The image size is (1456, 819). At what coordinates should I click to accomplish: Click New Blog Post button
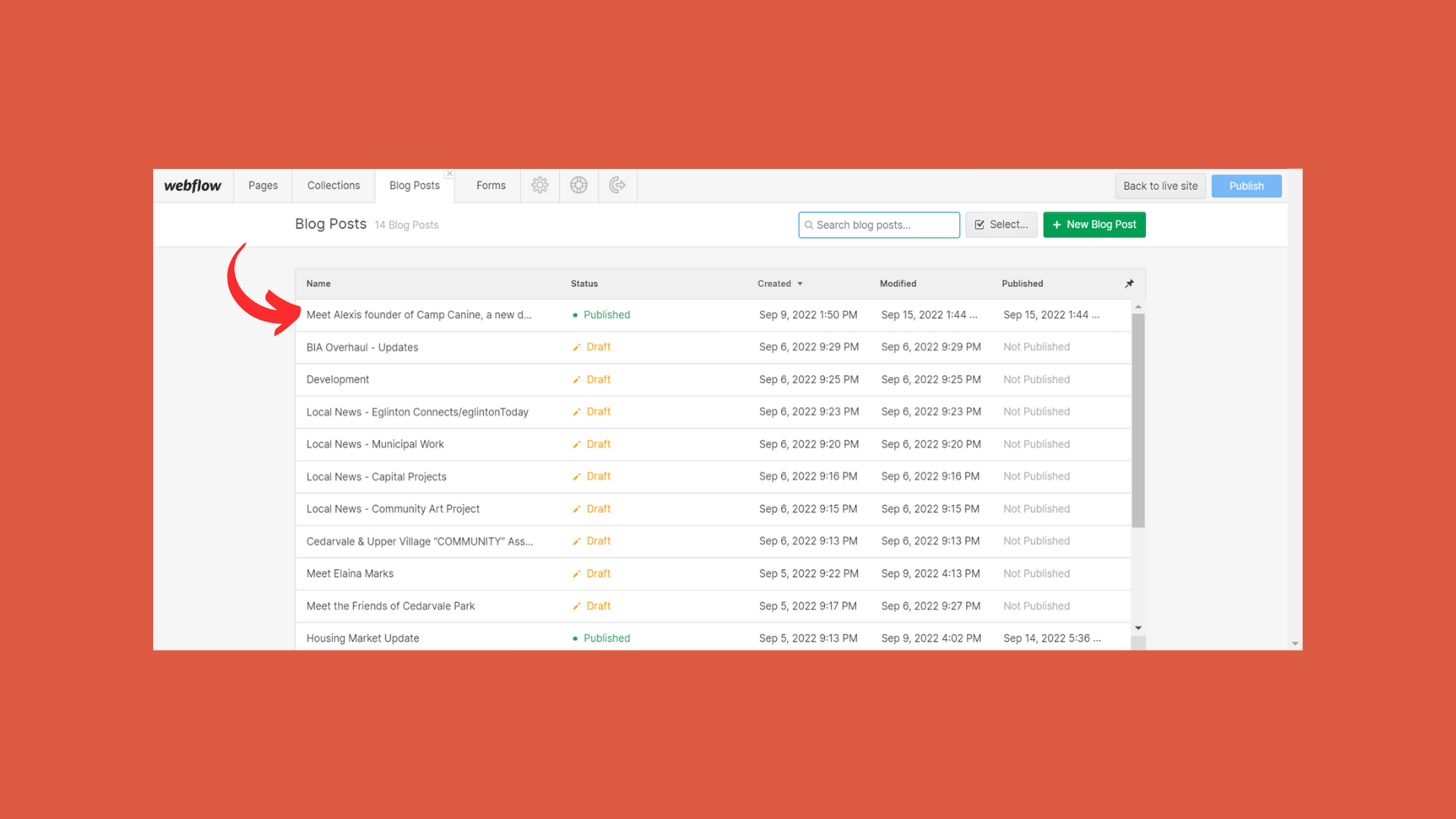(x=1094, y=224)
